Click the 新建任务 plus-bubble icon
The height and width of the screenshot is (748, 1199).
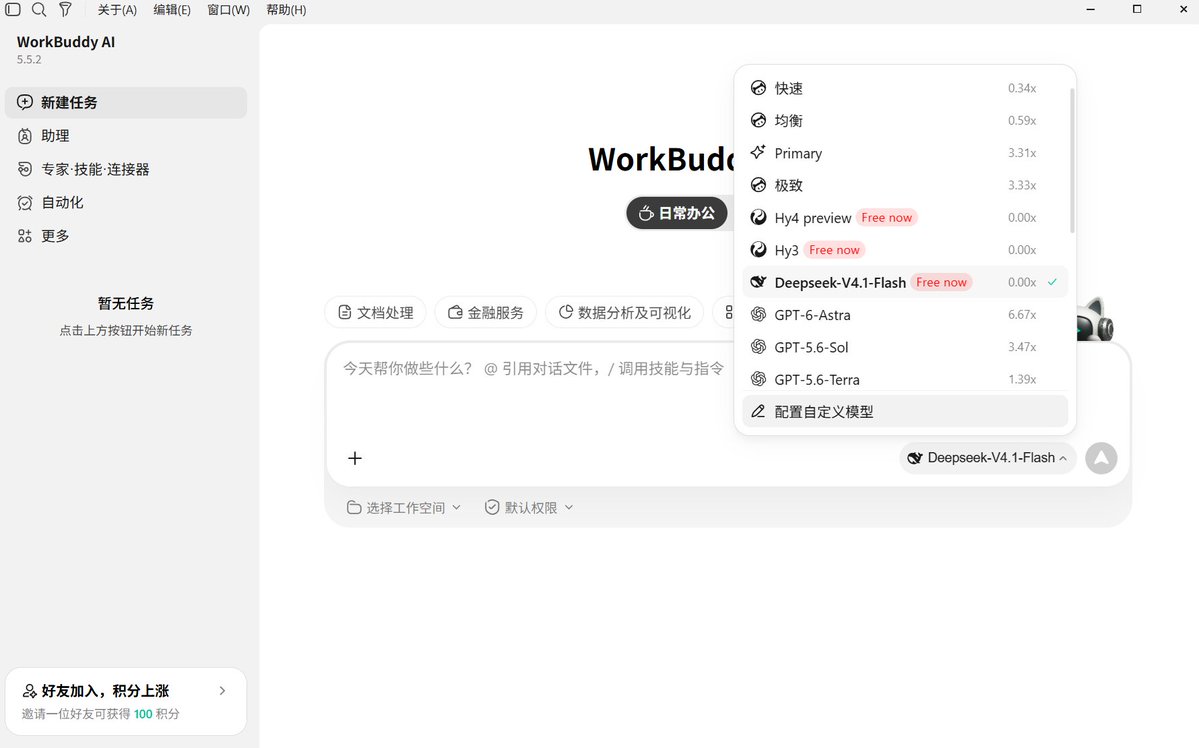(x=25, y=102)
